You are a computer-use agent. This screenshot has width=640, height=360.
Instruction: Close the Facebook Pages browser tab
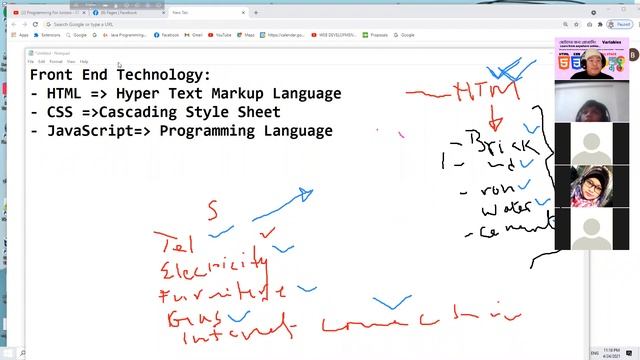tap(164, 13)
